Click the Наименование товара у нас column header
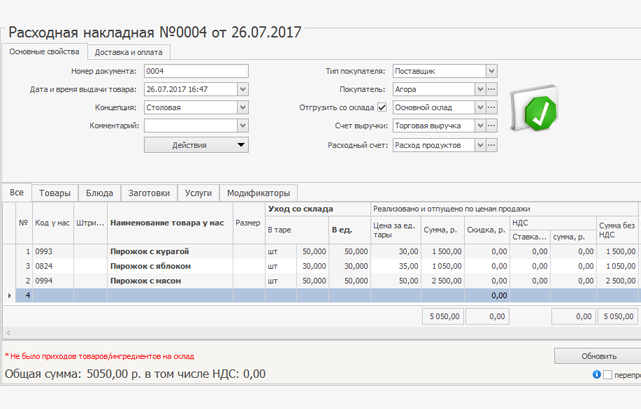Screen dimensions: 641x409 coord(170,223)
